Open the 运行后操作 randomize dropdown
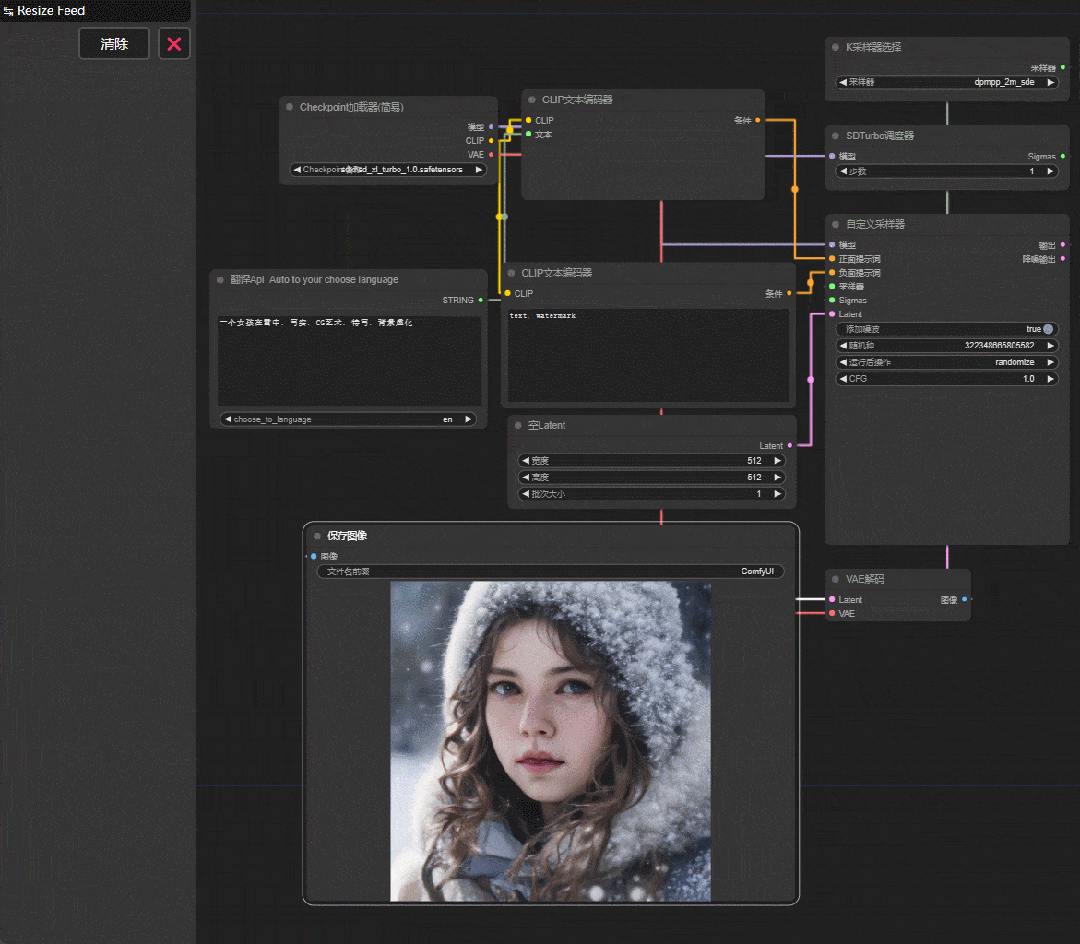 [947, 362]
